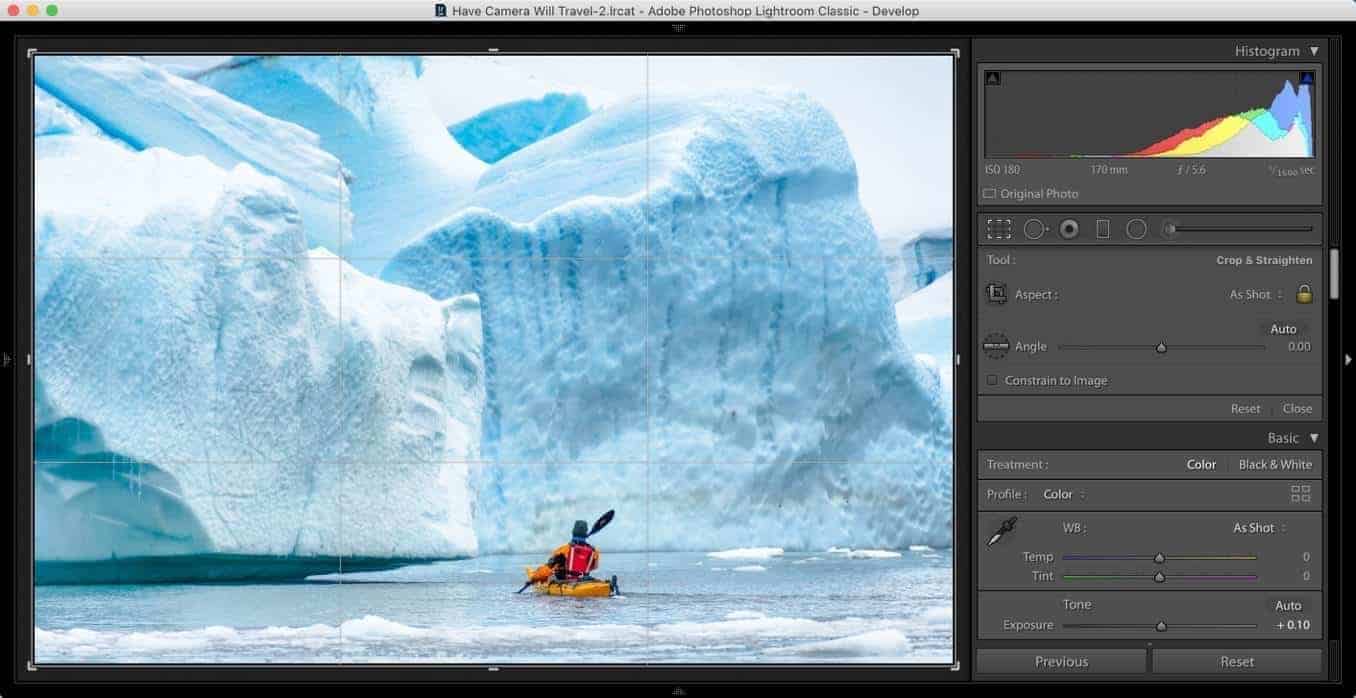Open the Profile Color dropdown
1356x698 pixels.
click(1064, 494)
